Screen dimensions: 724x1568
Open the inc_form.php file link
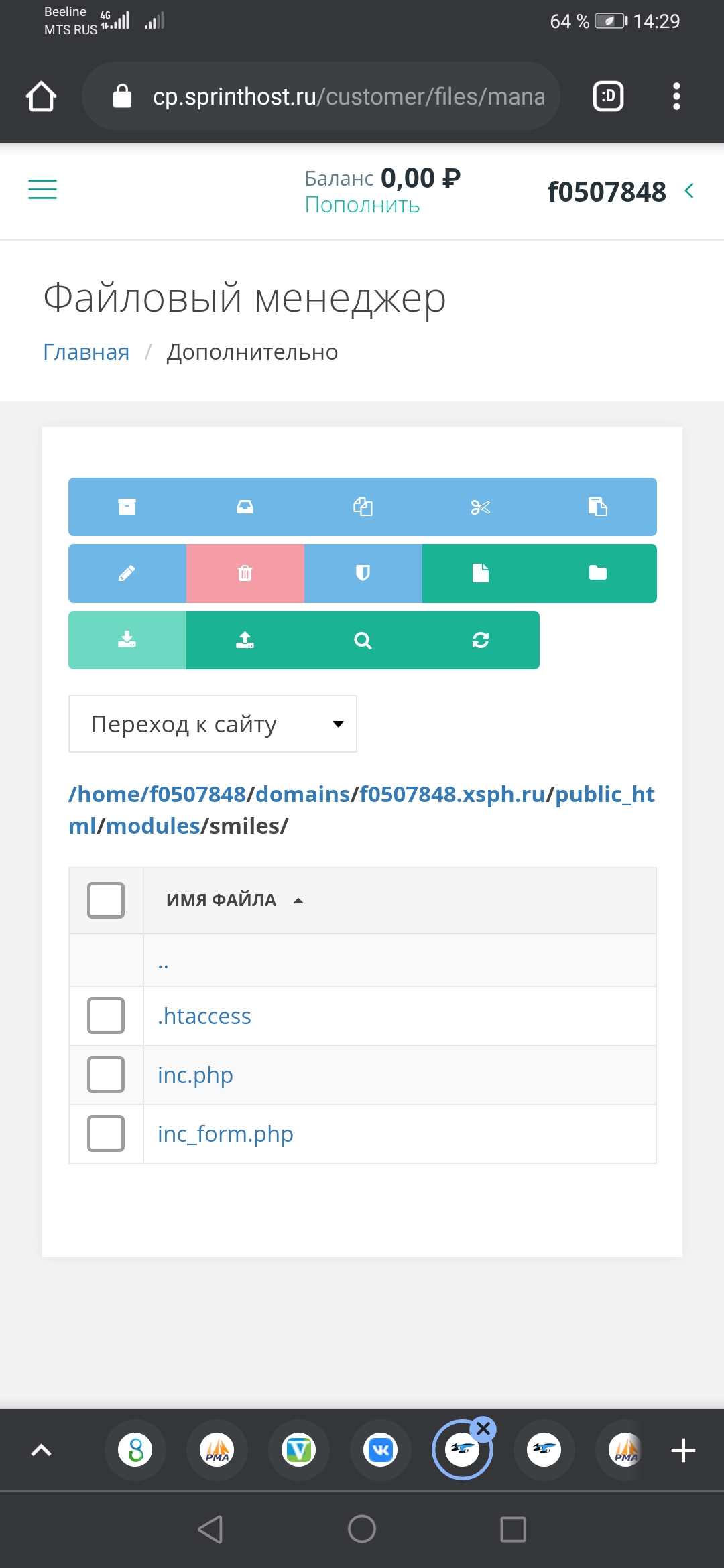click(x=225, y=1134)
